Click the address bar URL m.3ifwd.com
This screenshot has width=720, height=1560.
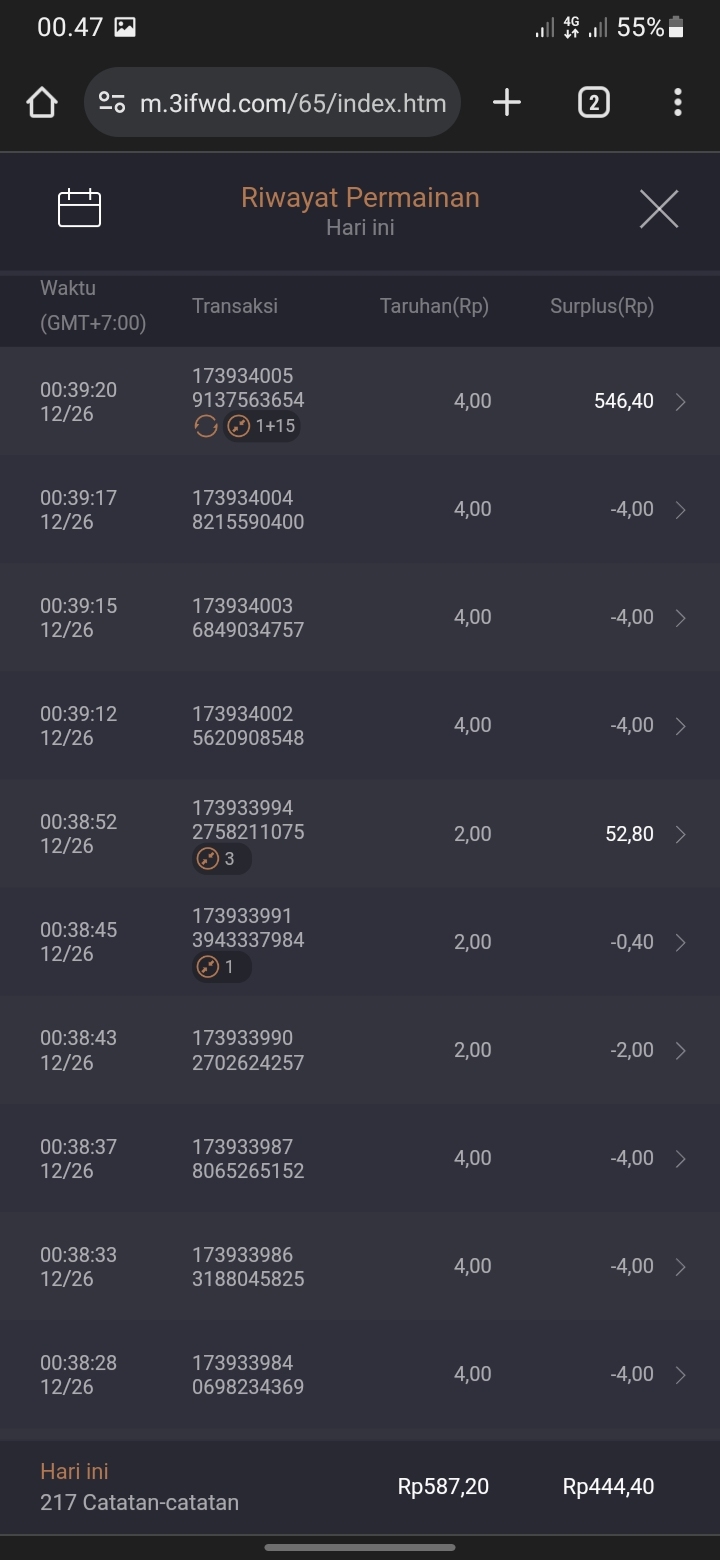(292, 102)
